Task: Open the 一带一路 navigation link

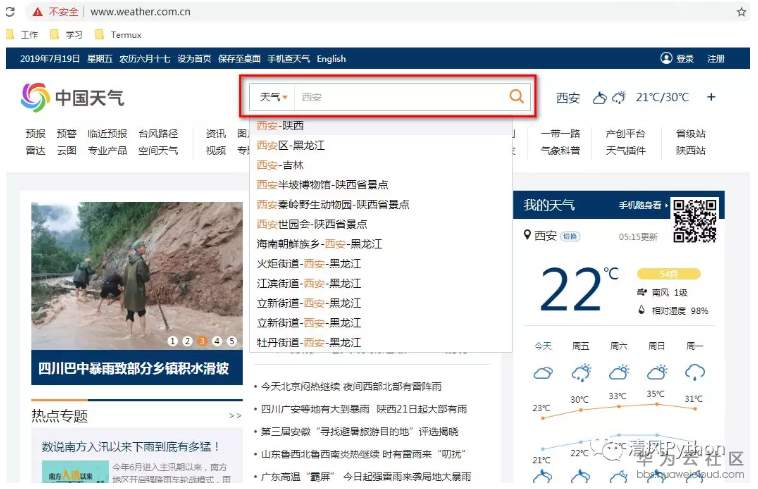Action: [x=560, y=133]
